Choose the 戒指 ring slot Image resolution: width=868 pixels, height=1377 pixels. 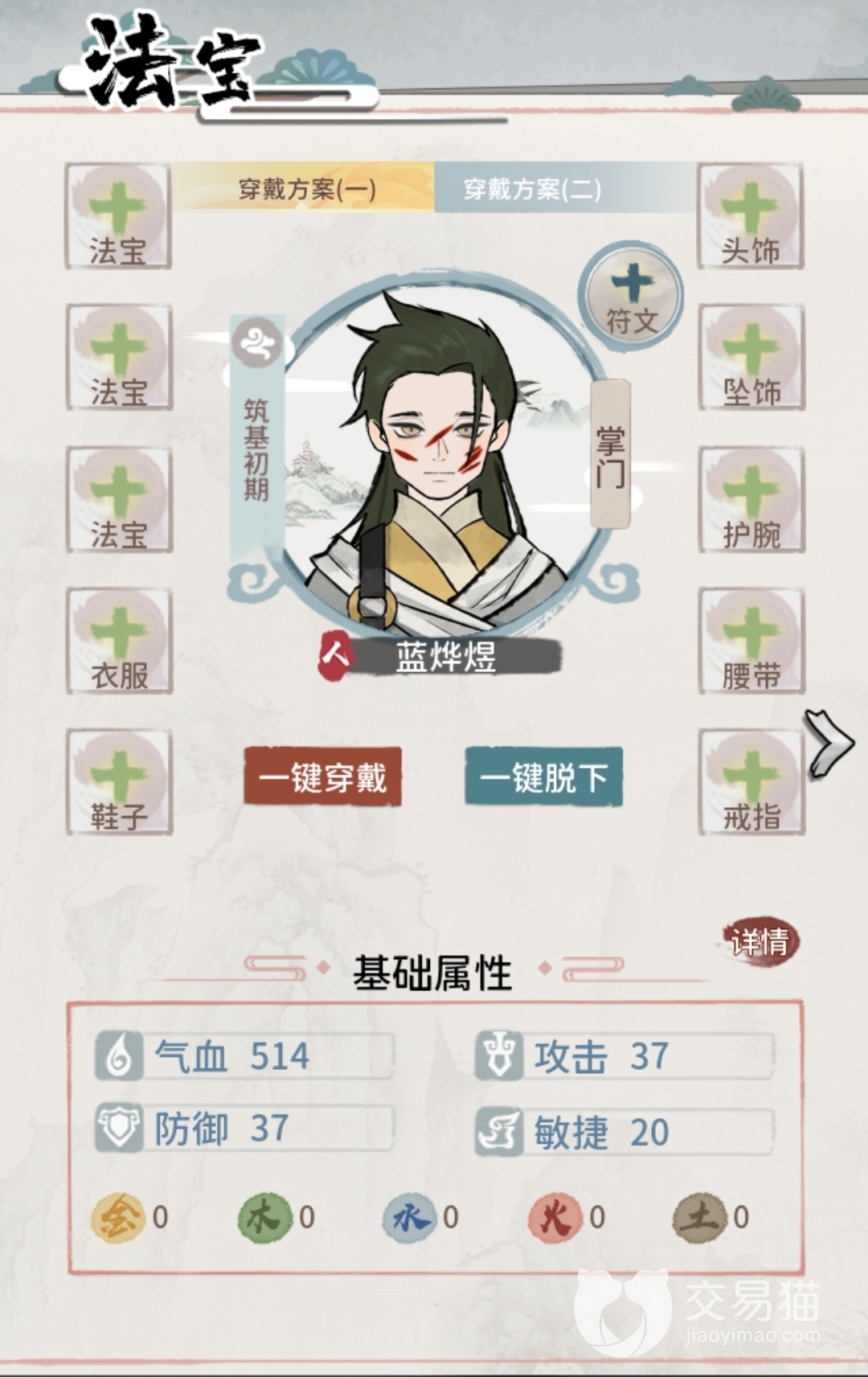point(751,782)
